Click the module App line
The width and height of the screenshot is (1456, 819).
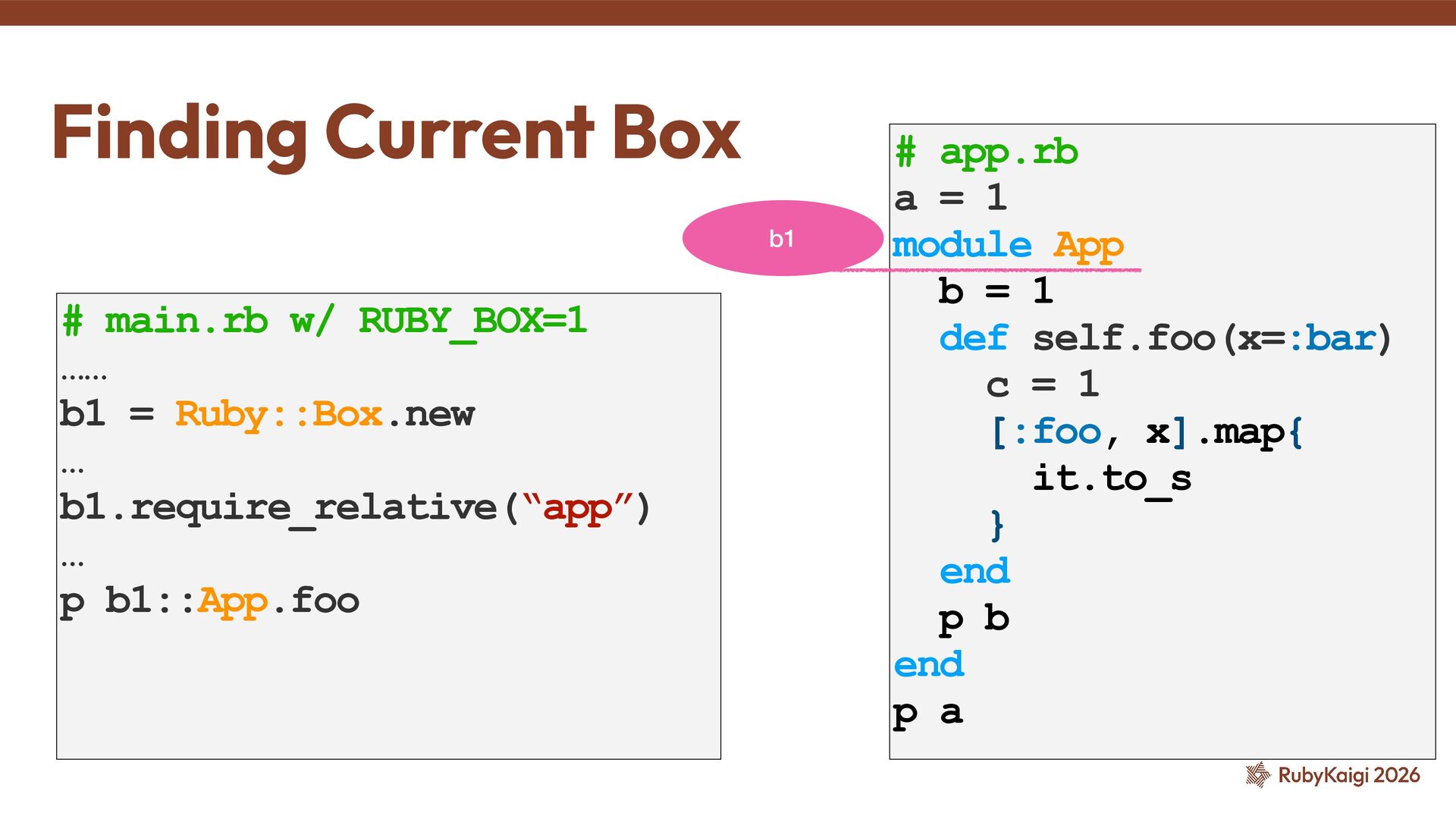click(x=1007, y=245)
